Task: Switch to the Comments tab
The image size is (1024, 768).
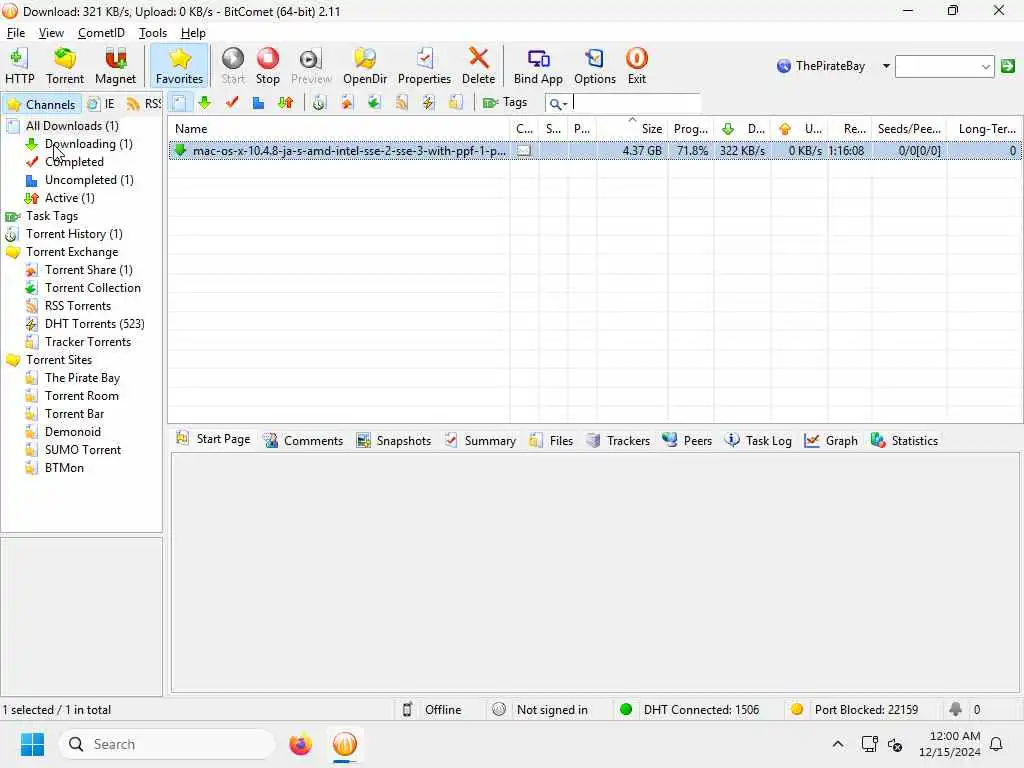Action: click(x=303, y=441)
